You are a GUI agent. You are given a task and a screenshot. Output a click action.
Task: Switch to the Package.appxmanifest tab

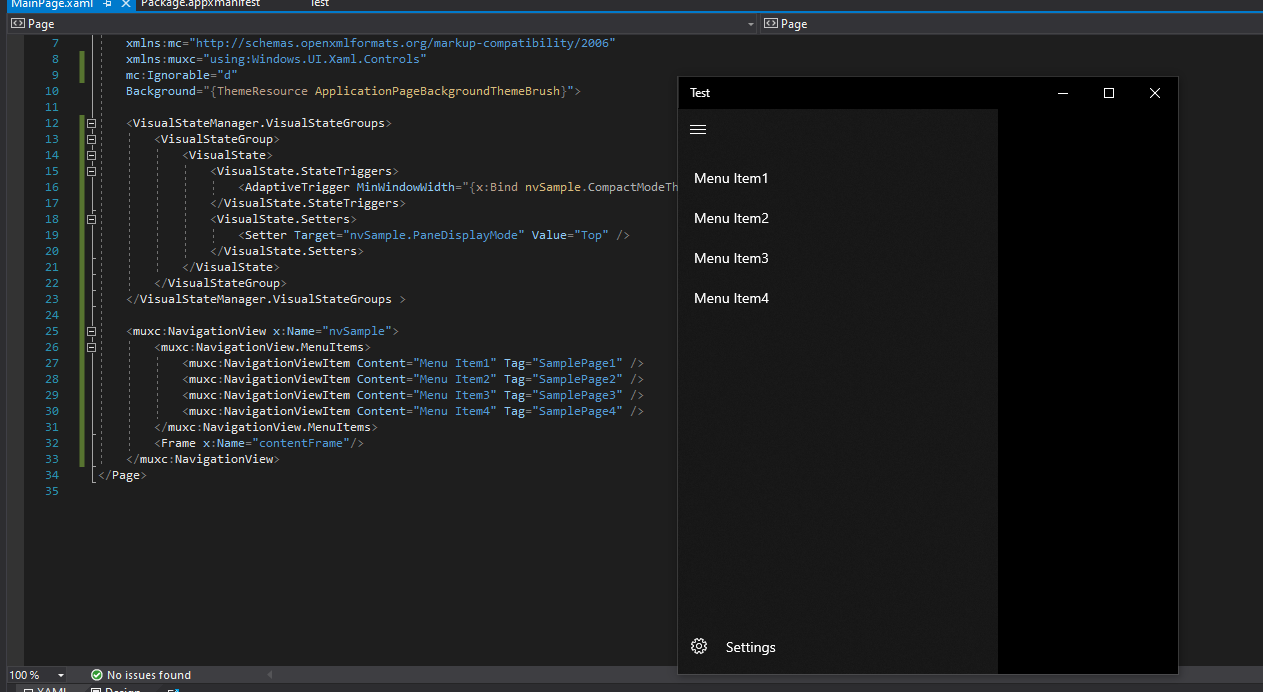coord(200,5)
